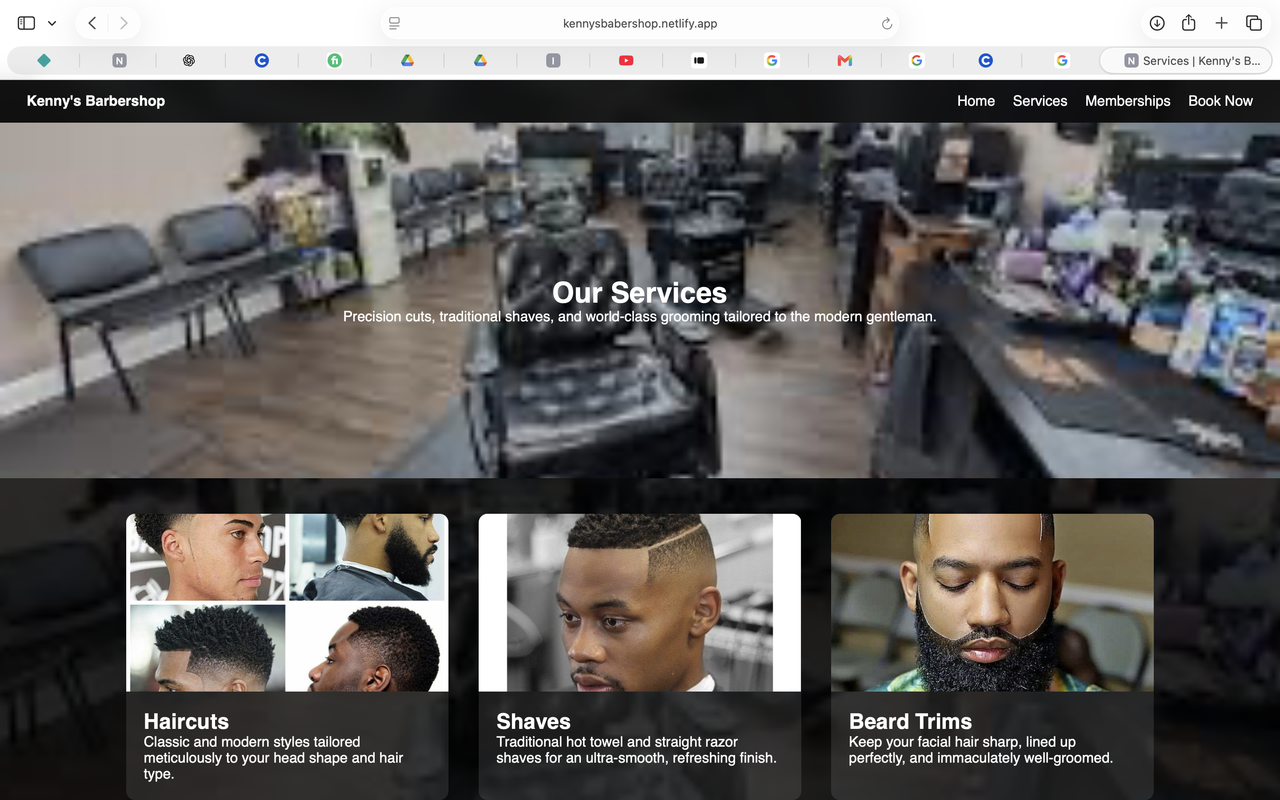Click the Shaves card photo
Viewport: 1280px width, 800px height.
coord(640,603)
